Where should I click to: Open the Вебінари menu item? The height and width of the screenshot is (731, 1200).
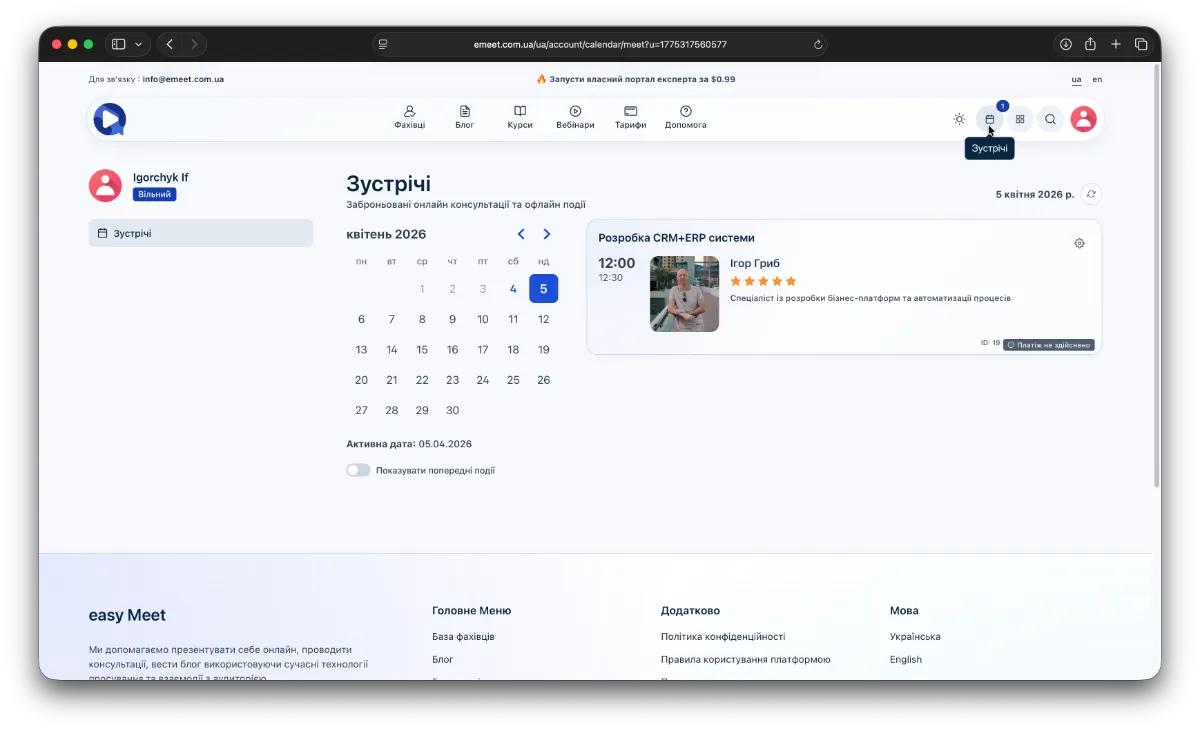click(x=575, y=117)
